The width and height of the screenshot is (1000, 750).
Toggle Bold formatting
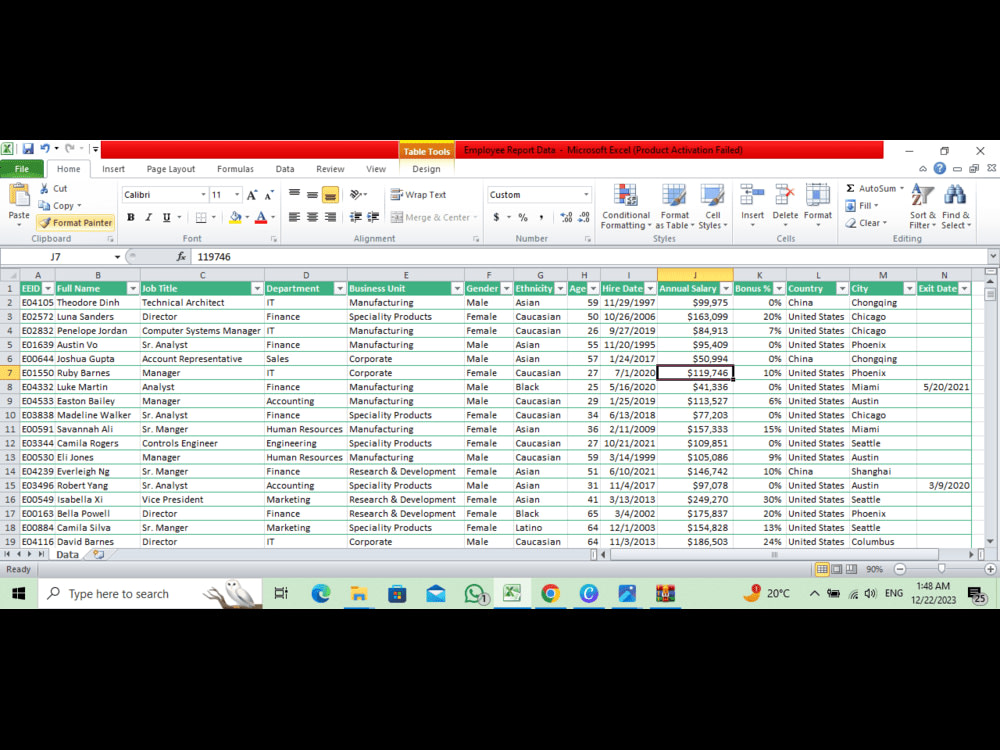point(131,217)
